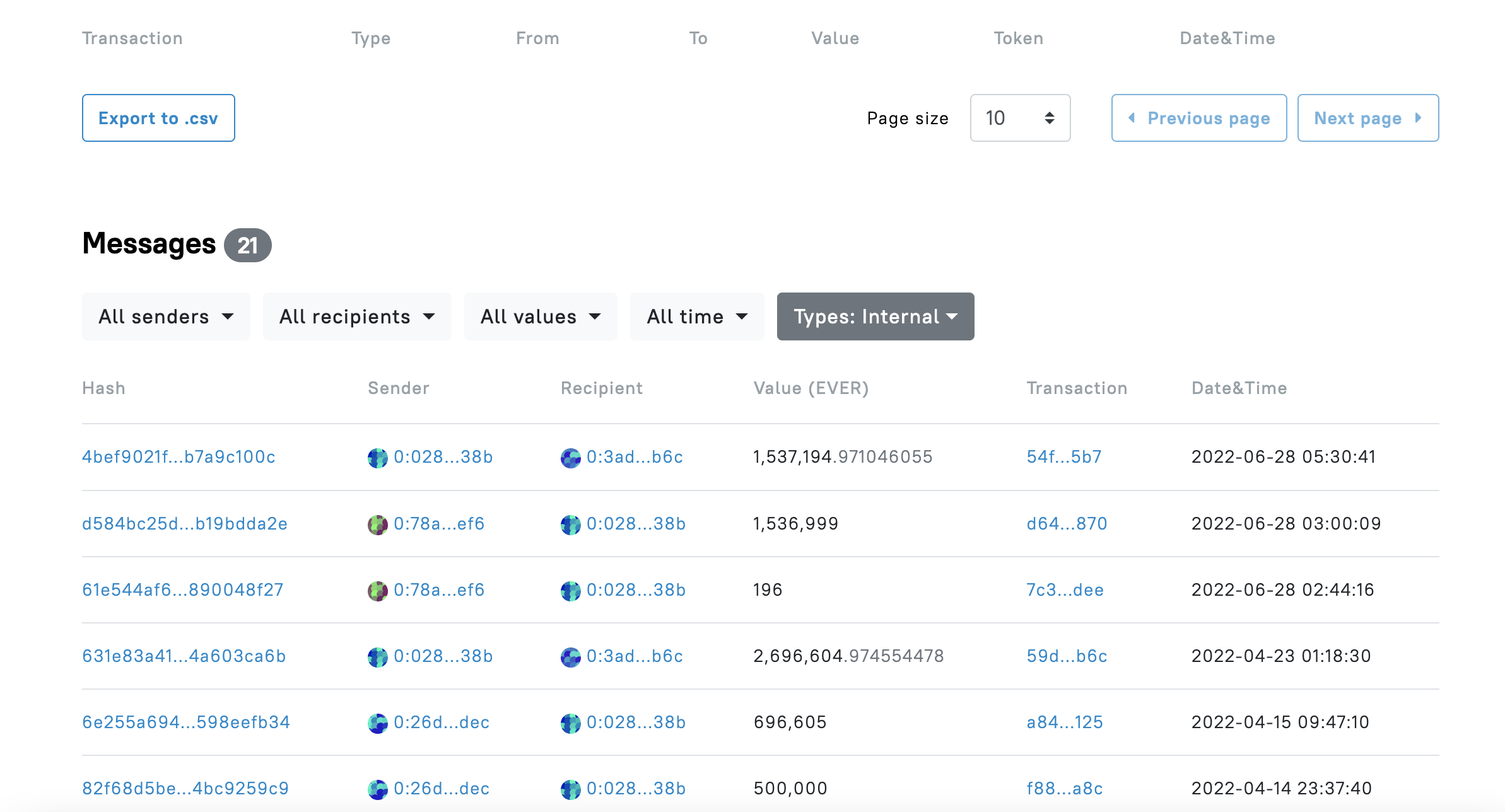This screenshot has height=812, width=1505.
Task: Open transaction link 59d...b6c
Action: (1067, 656)
